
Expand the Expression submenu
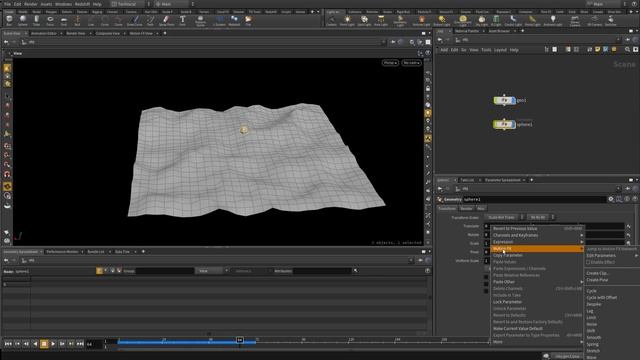[537, 242]
